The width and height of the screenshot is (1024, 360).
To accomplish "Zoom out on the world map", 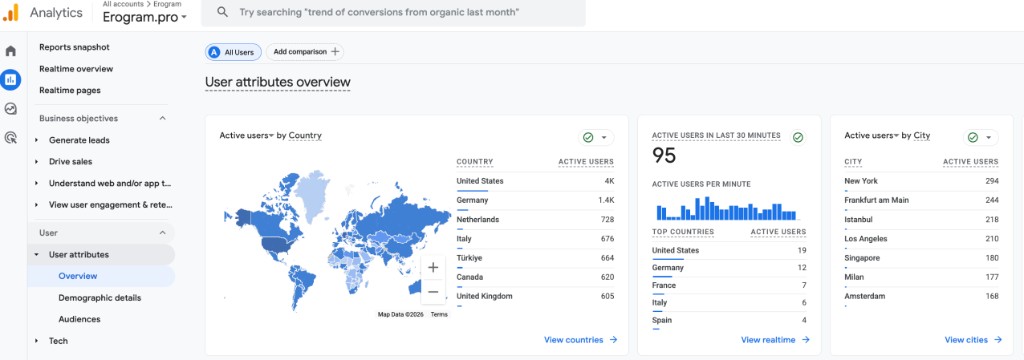I will point(433,291).
